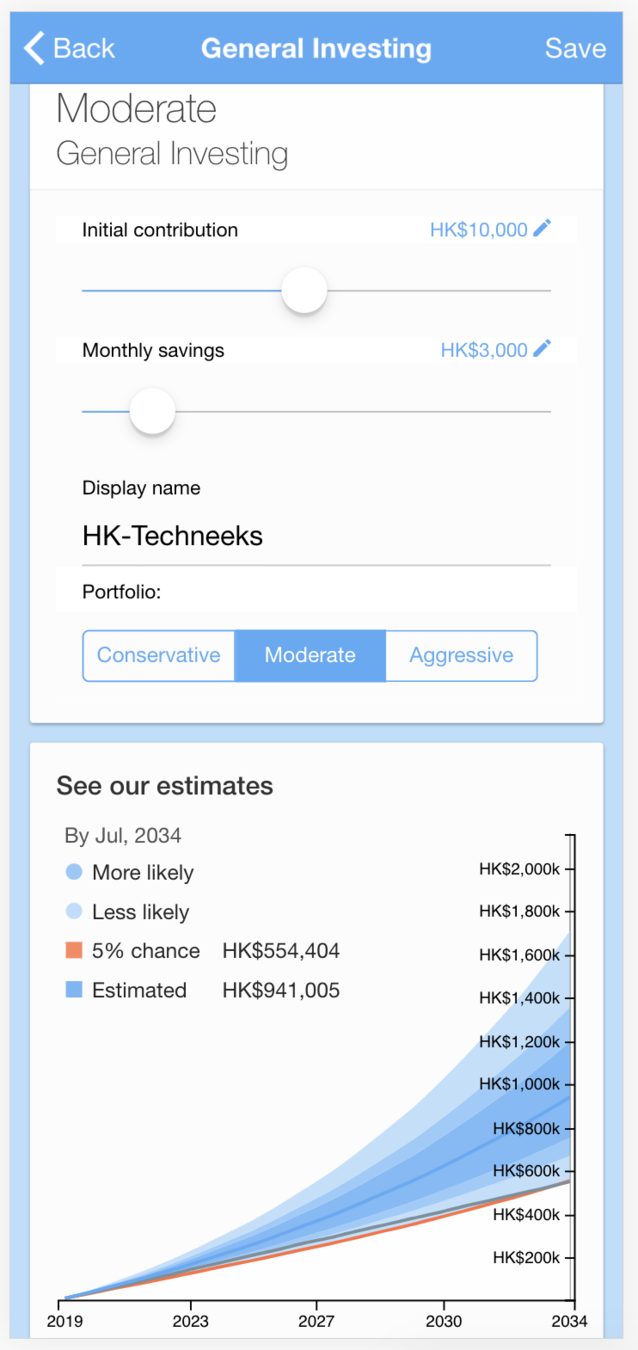Click the Less likely legend dot
The image size is (638, 1350).
point(73,912)
